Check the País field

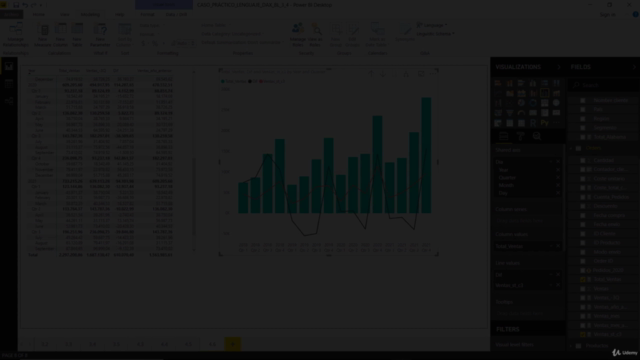583,109
